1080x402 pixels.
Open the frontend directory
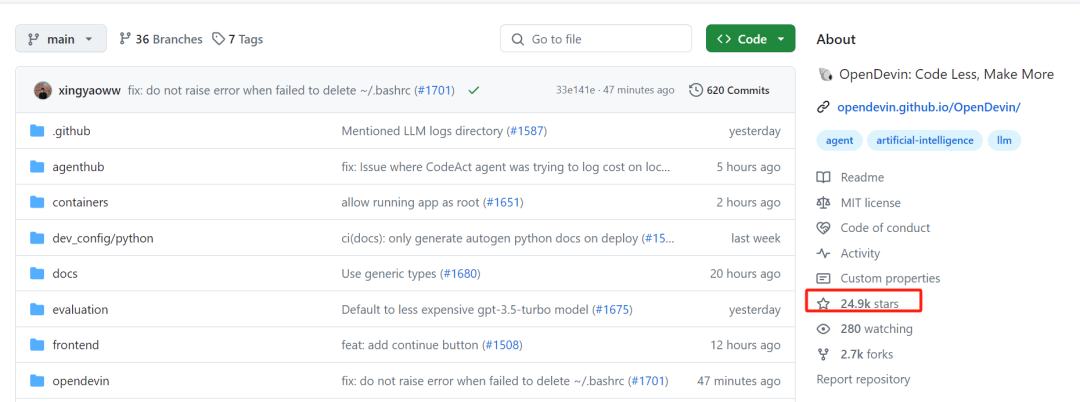75,345
